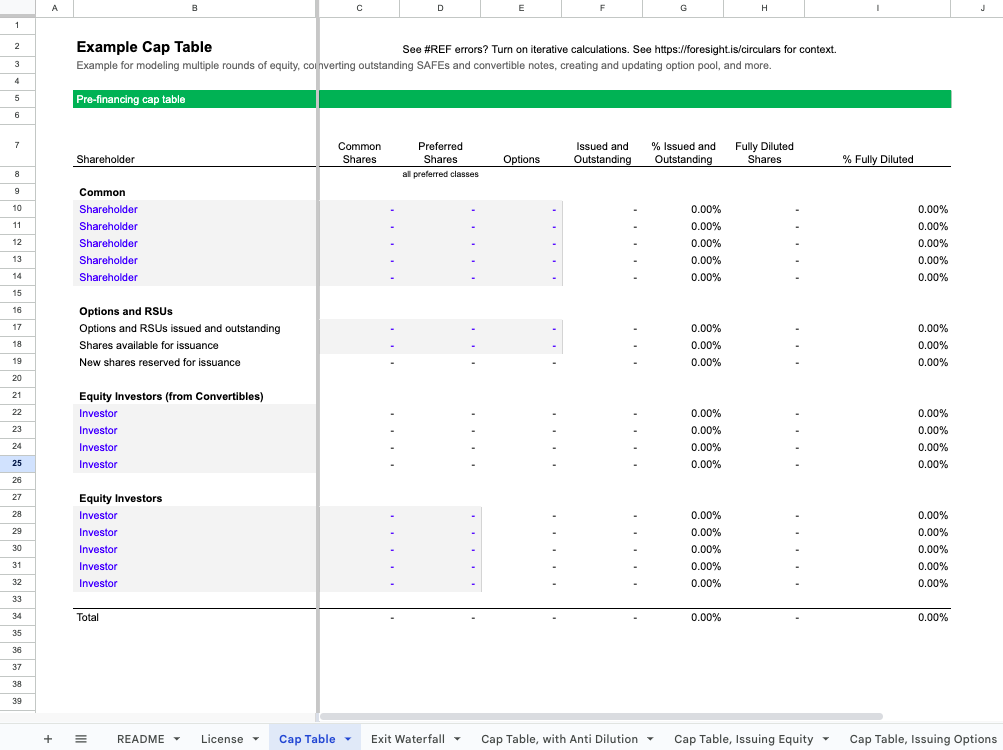
Task: Select row 10 % Issued and Outstanding value
Action: [x=706, y=209]
